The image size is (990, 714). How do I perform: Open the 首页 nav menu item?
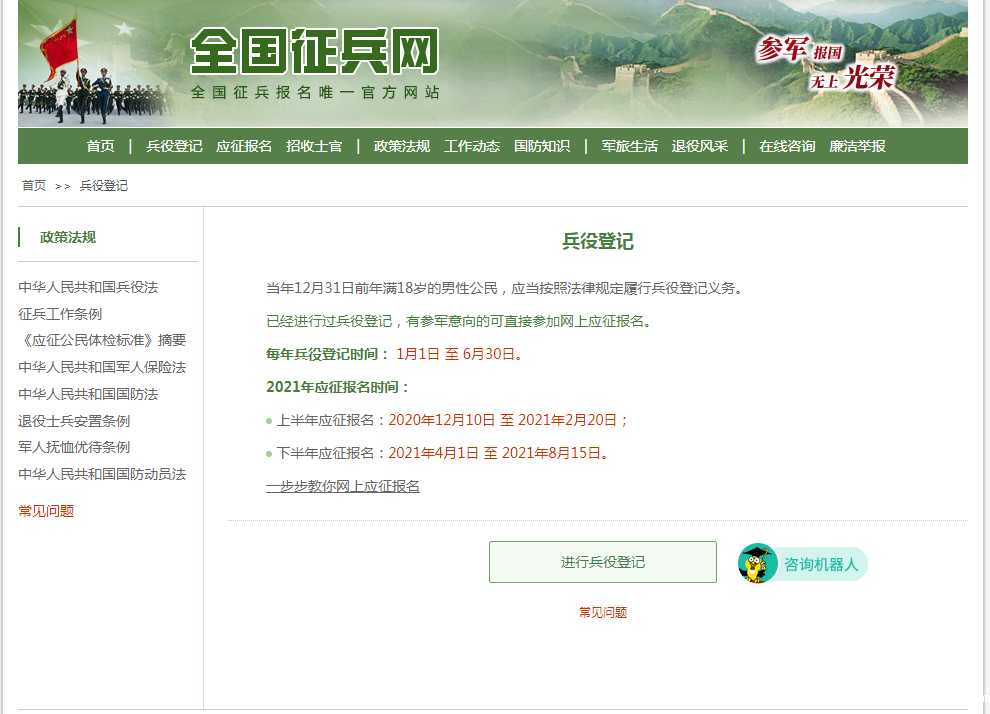100,146
